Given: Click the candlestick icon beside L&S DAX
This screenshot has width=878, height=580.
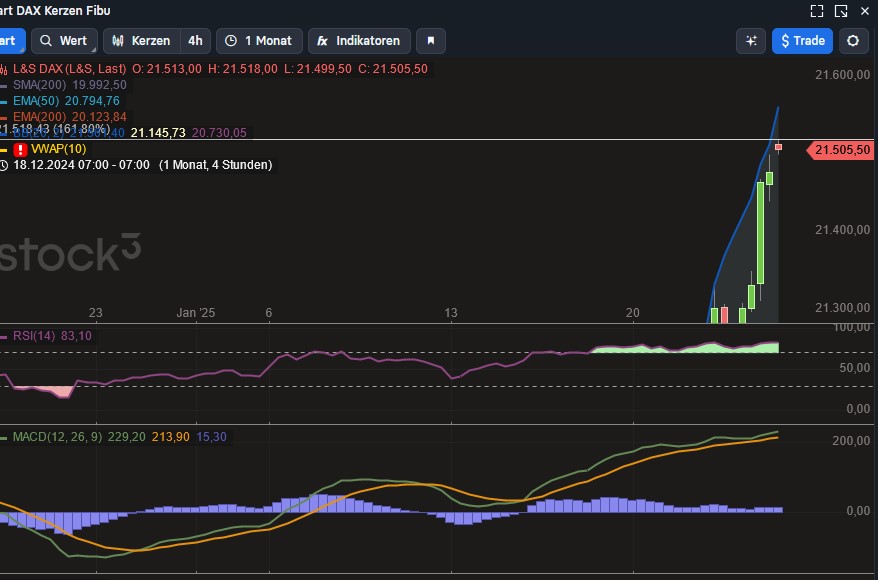Looking at the screenshot, I should click(x=4, y=69).
